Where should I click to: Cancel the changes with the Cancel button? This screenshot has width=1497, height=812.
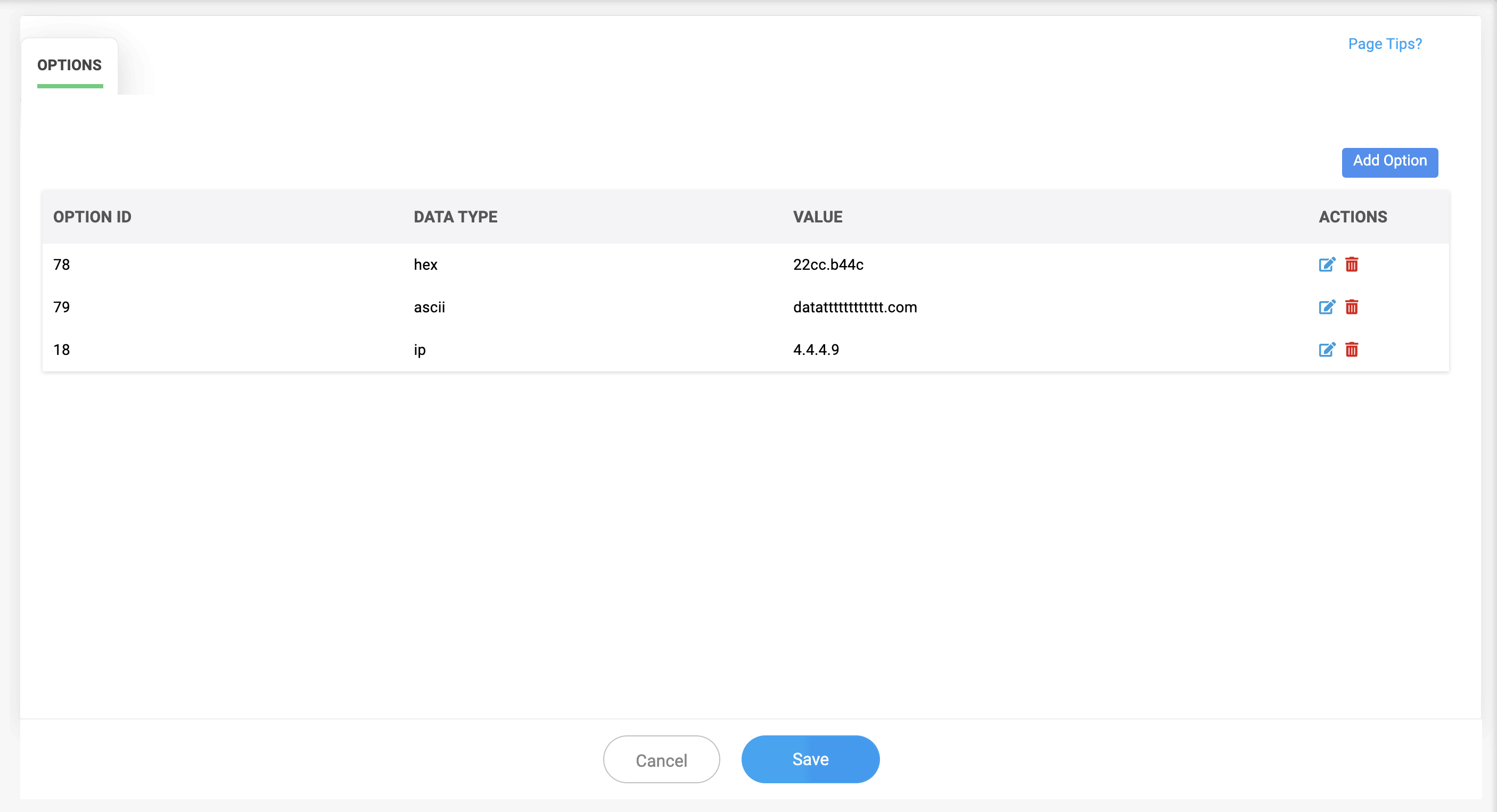pos(661,760)
